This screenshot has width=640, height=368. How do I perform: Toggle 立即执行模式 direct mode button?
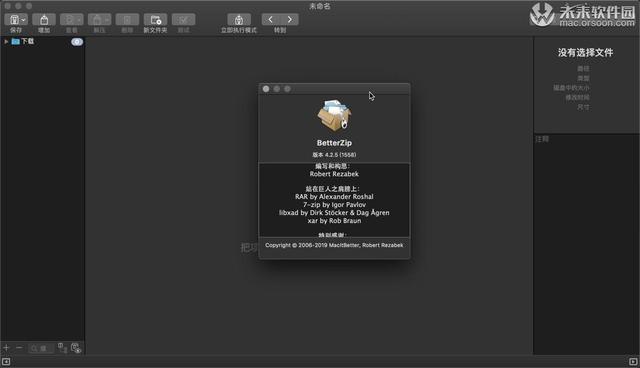coord(239,20)
